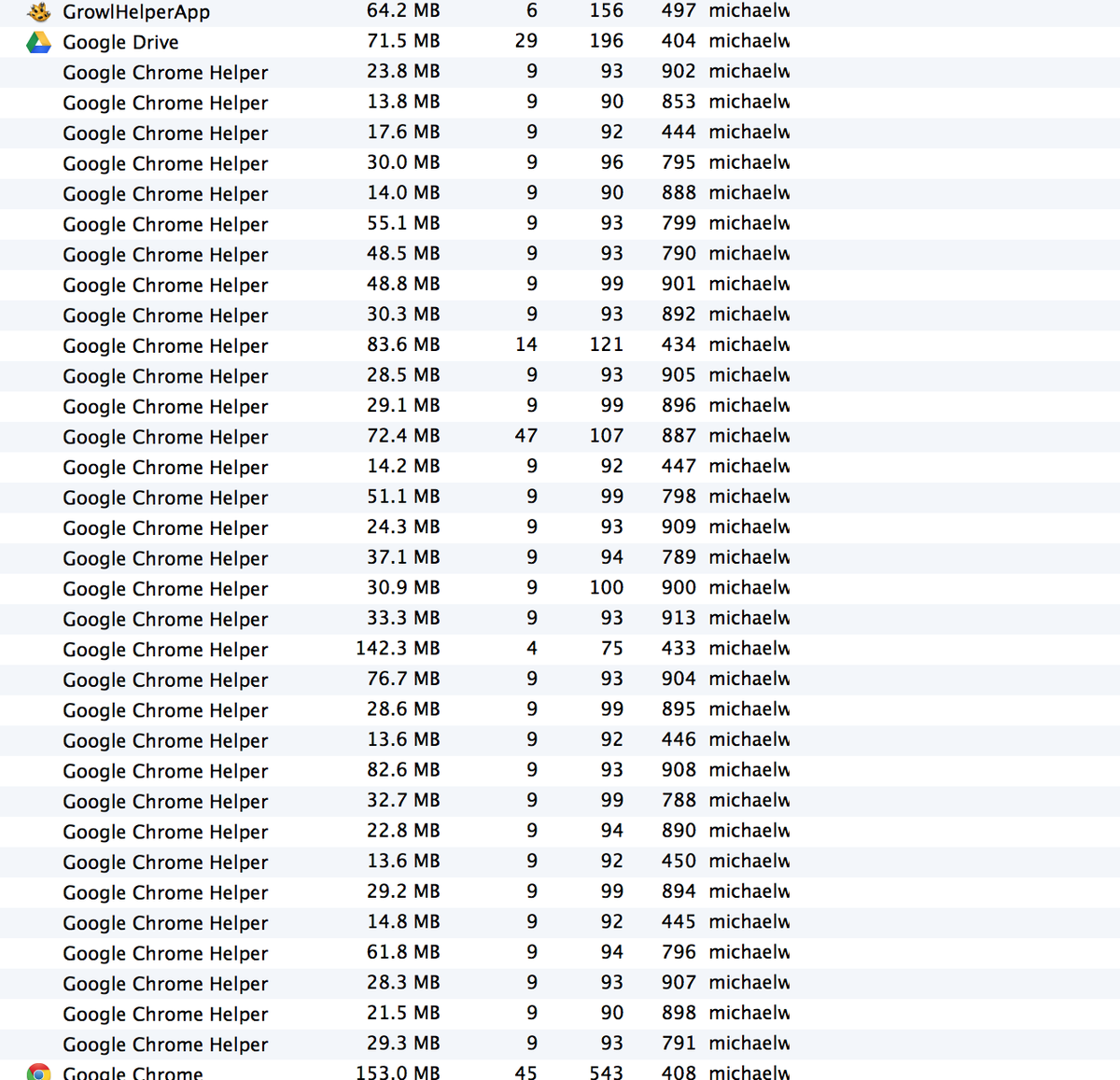Viewport: 1120px width, 1080px height.
Task: Click the ports value 543
Action: [x=607, y=1073]
